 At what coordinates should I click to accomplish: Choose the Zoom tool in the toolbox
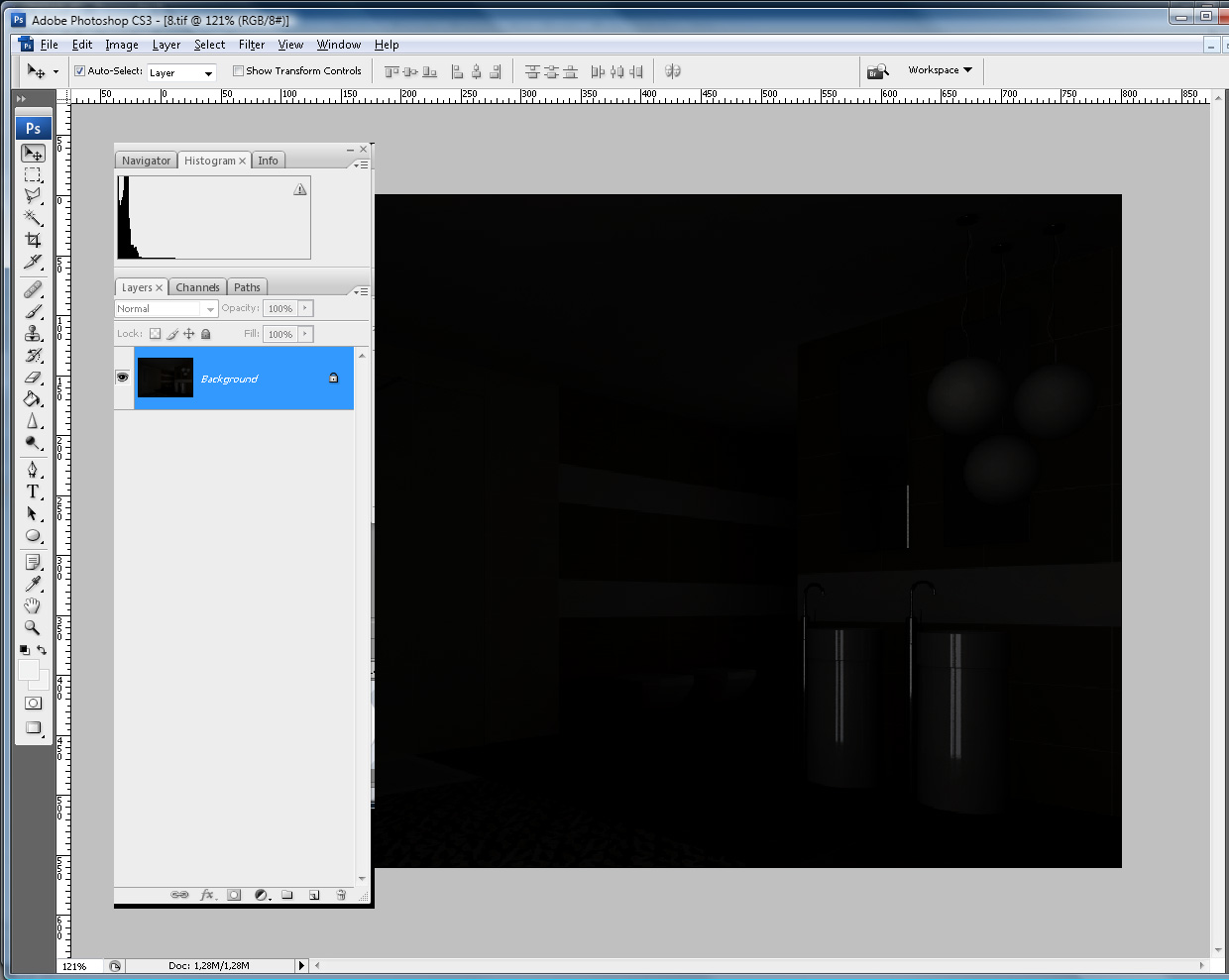[x=33, y=627]
